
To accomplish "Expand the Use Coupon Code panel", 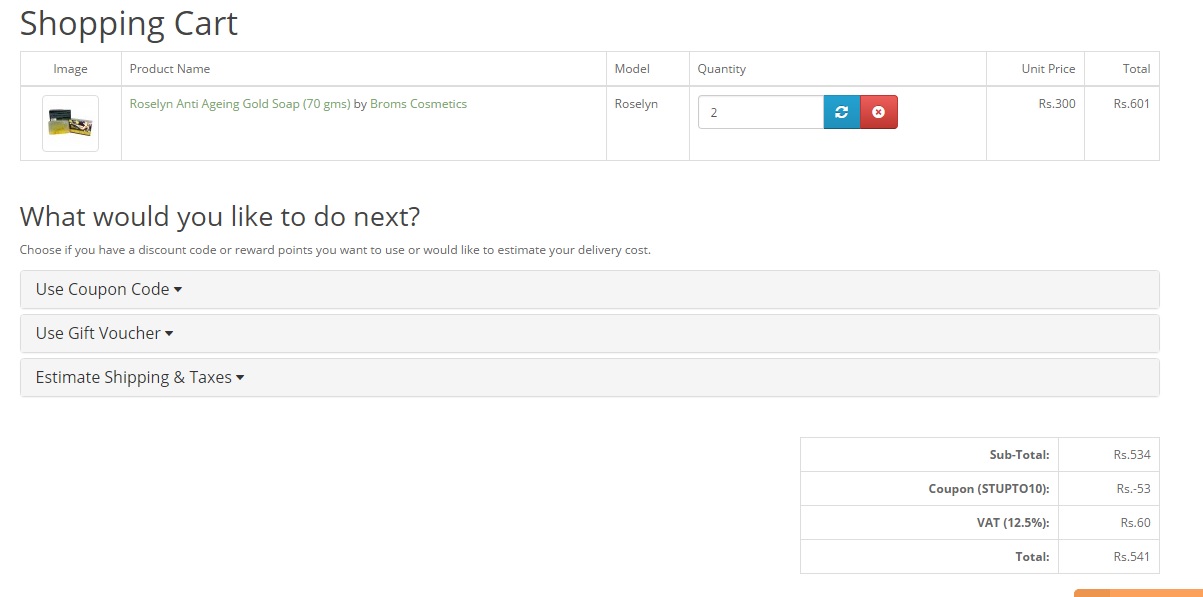I will (109, 289).
